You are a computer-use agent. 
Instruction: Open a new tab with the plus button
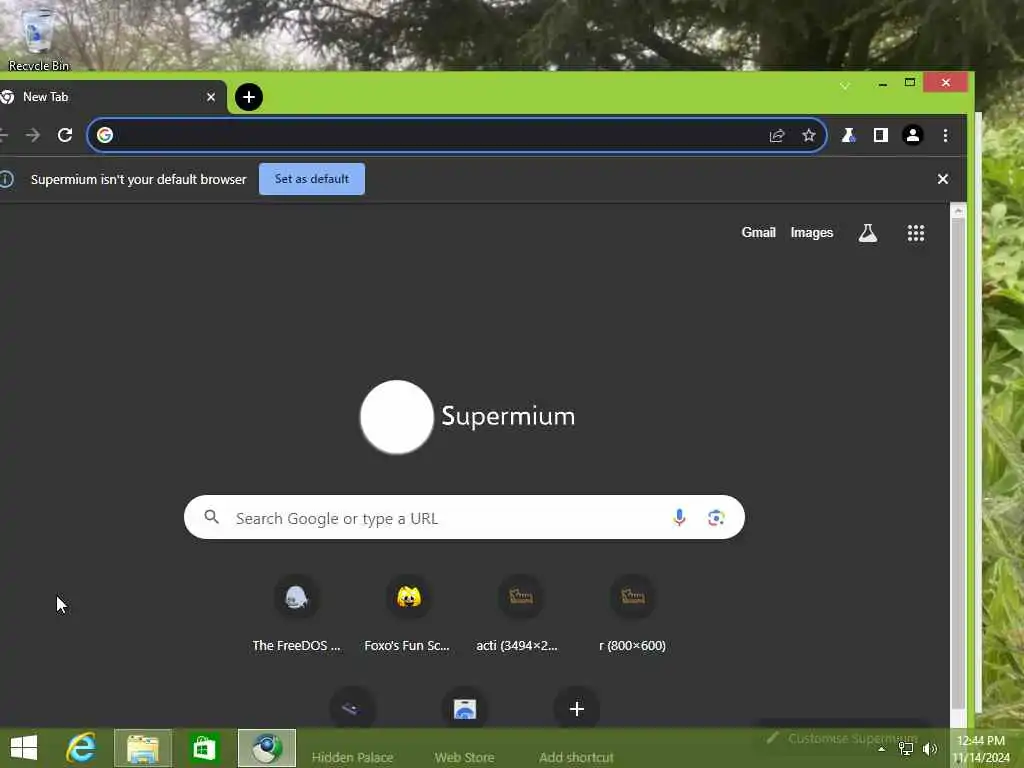tap(249, 97)
